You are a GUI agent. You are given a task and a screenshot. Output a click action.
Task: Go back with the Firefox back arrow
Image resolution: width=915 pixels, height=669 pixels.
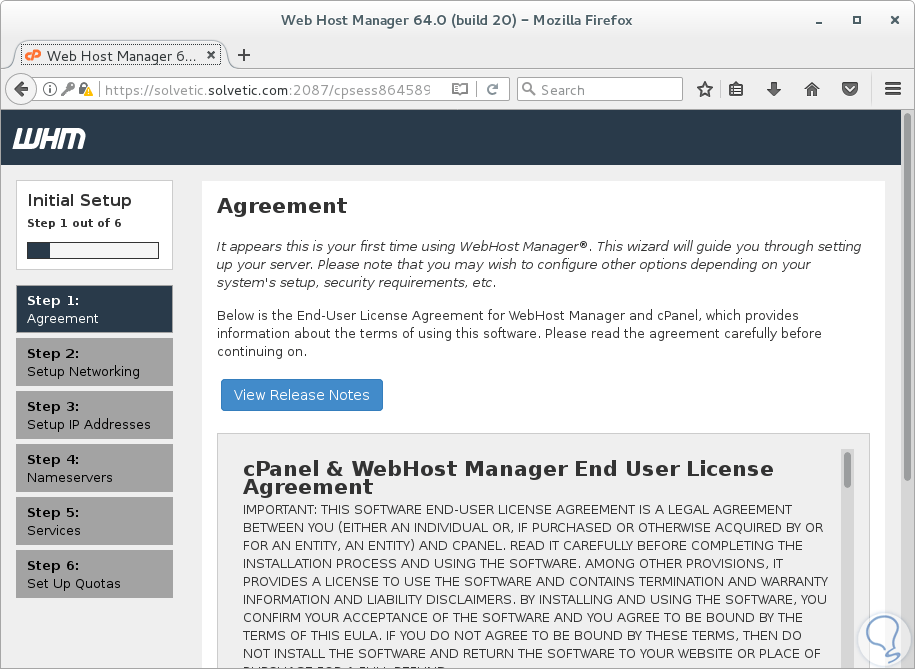pos(22,89)
